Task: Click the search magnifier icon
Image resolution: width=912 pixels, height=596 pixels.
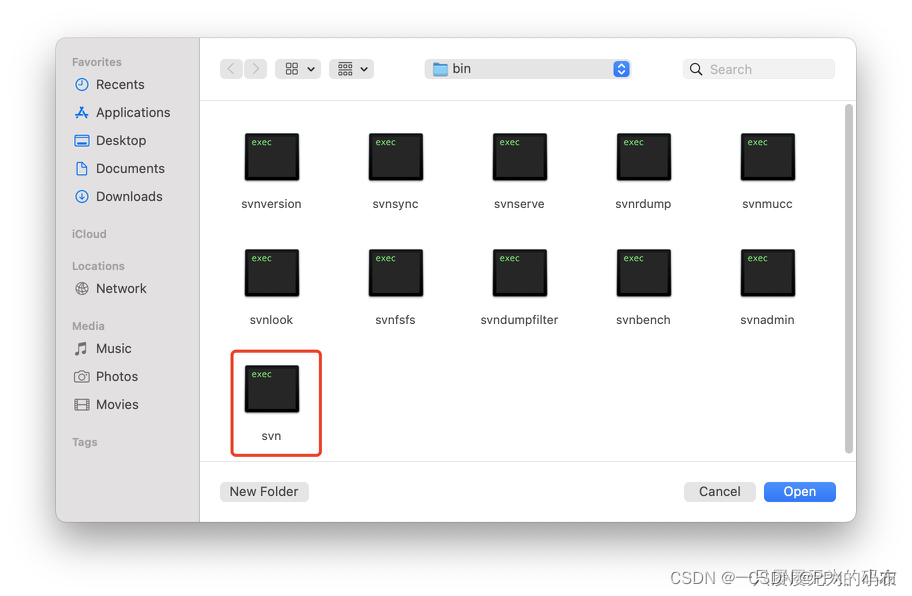Action: coord(696,69)
